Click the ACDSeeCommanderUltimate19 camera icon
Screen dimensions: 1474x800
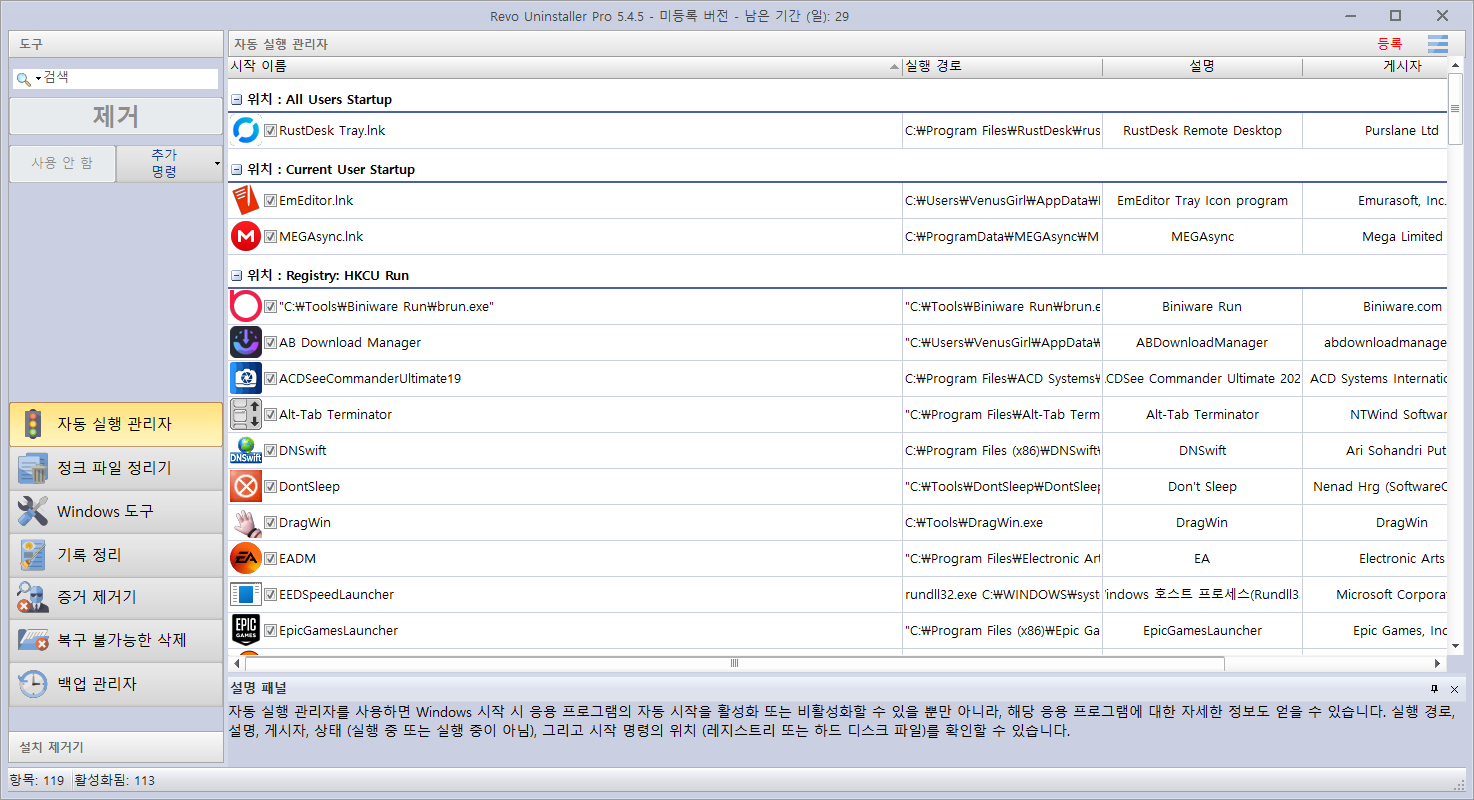tap(246, 379)
